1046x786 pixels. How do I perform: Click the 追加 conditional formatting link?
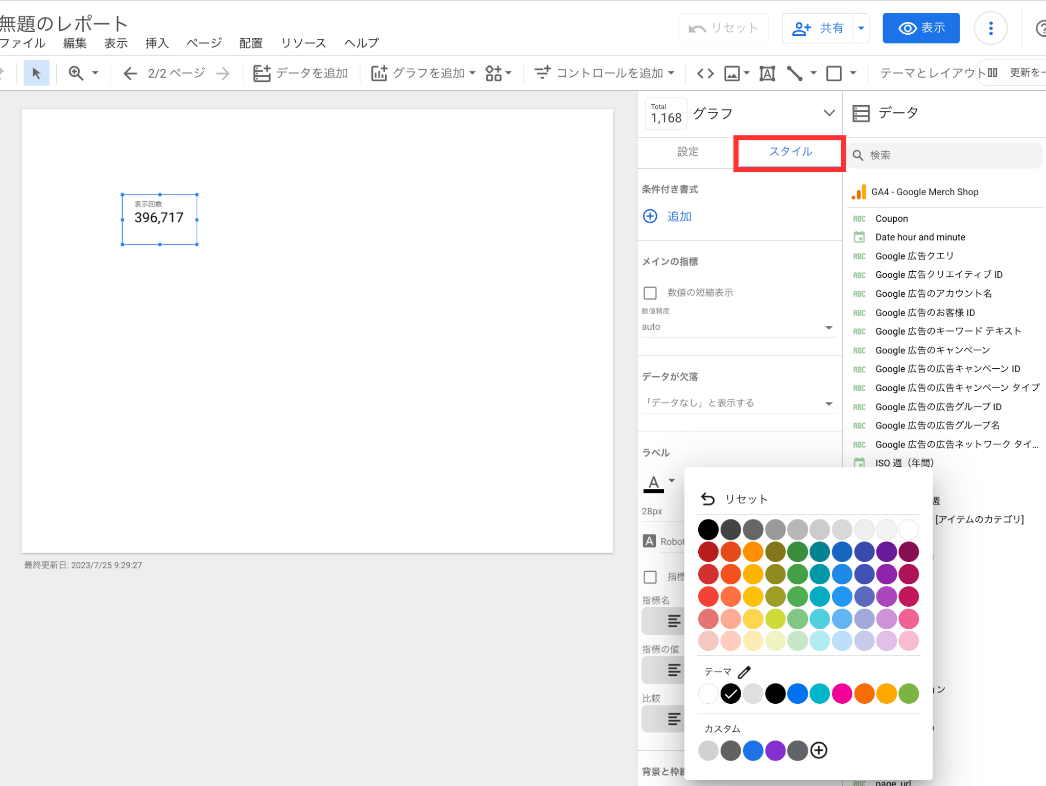pyautogui.click(x=679, y=216)
